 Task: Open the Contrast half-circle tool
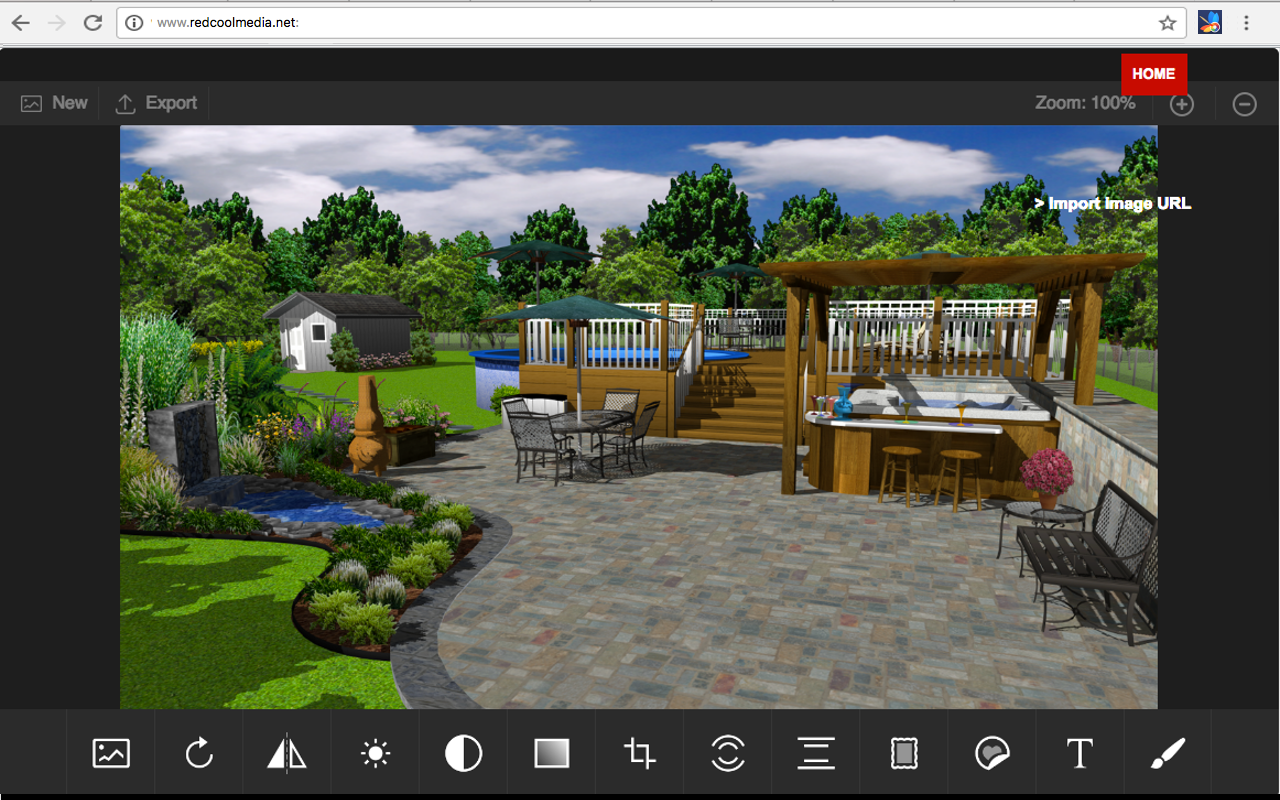pos(463,753)
